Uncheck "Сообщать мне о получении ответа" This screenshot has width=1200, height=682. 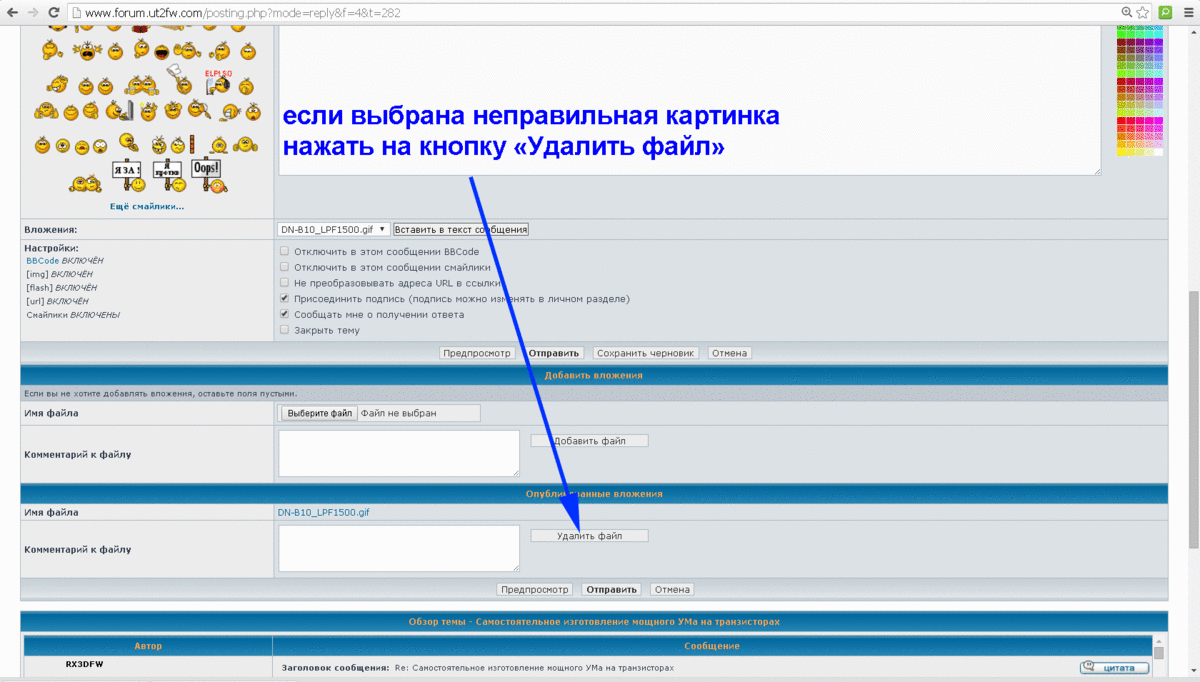click(x=285, y=314)
